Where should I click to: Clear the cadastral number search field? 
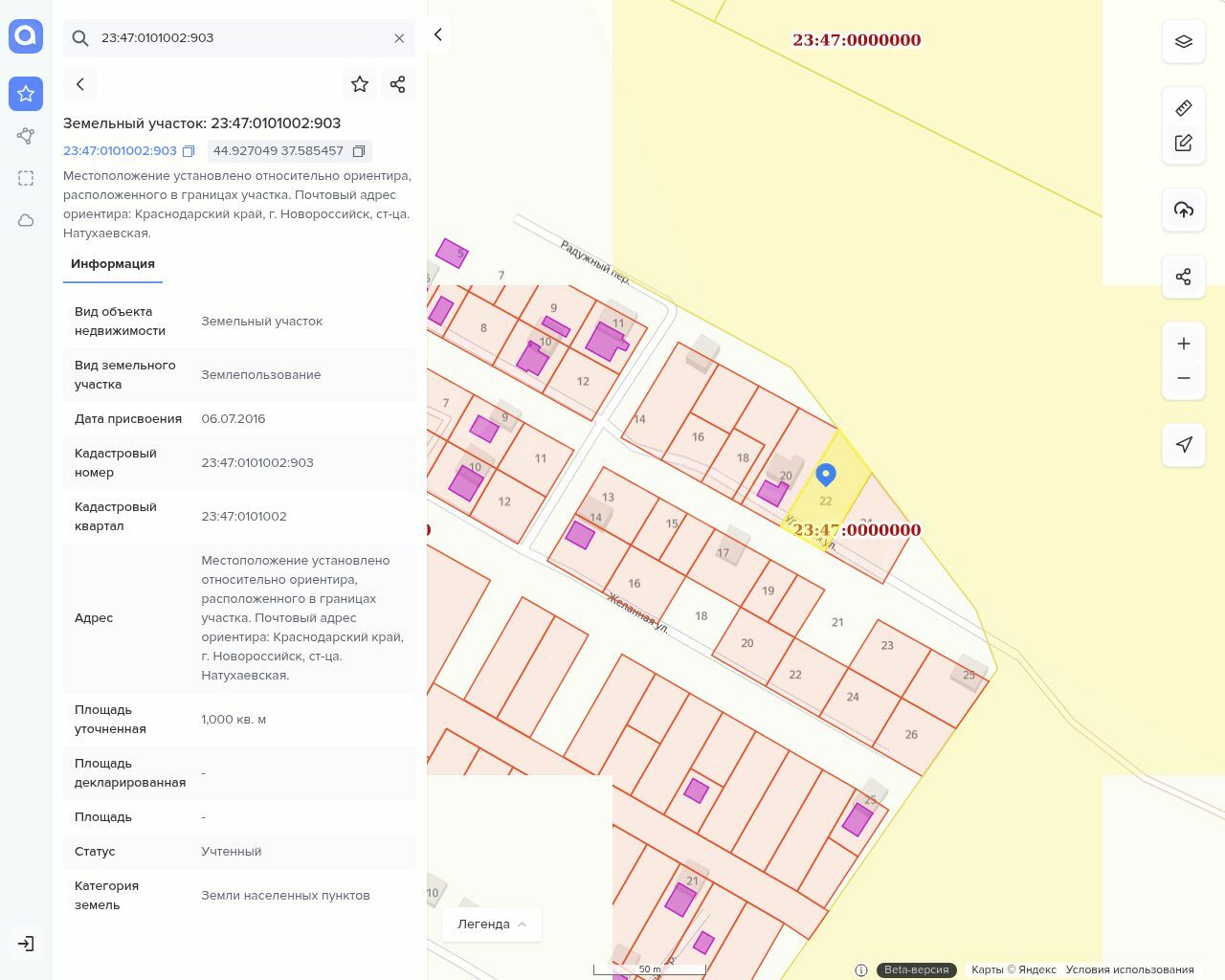point(399,38)
